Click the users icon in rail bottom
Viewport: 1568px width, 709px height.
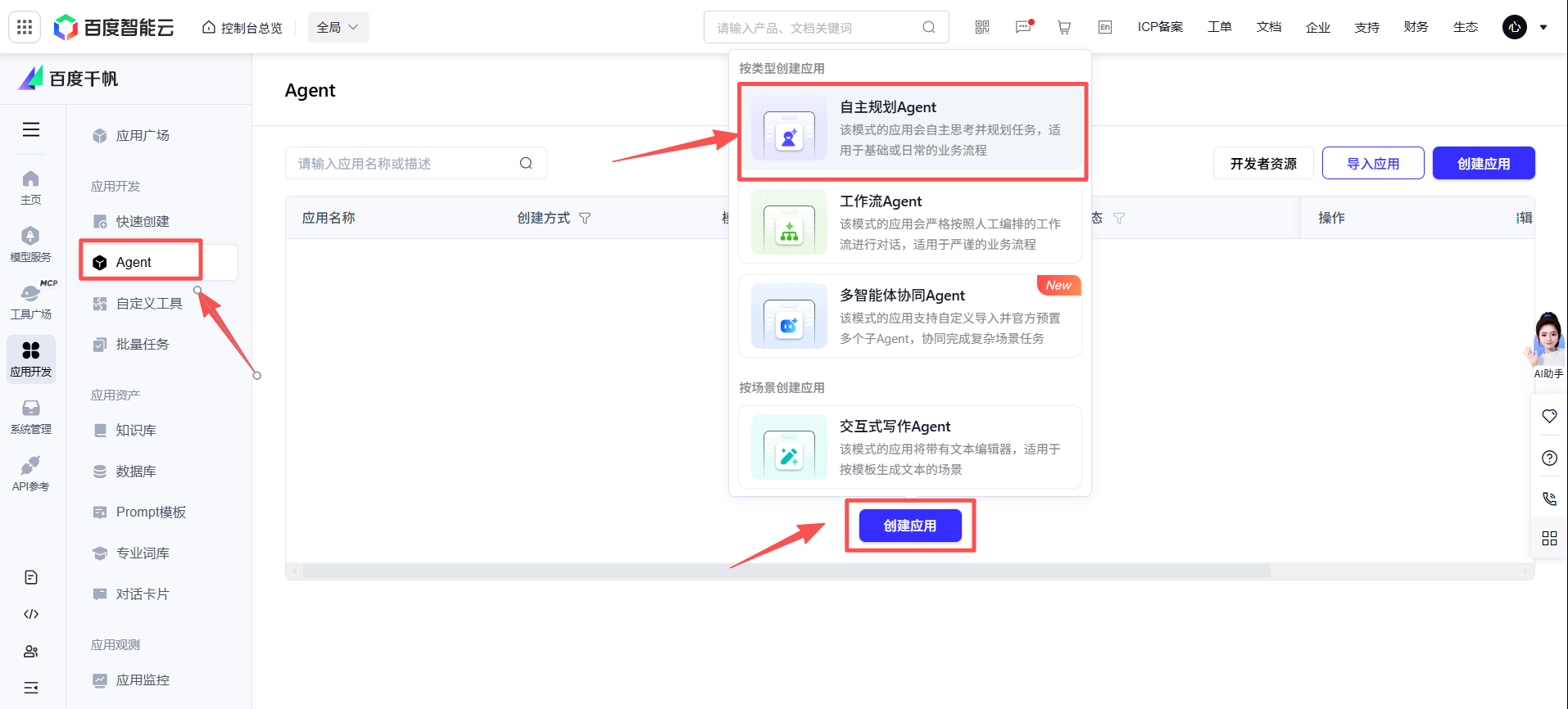point(31,651)
